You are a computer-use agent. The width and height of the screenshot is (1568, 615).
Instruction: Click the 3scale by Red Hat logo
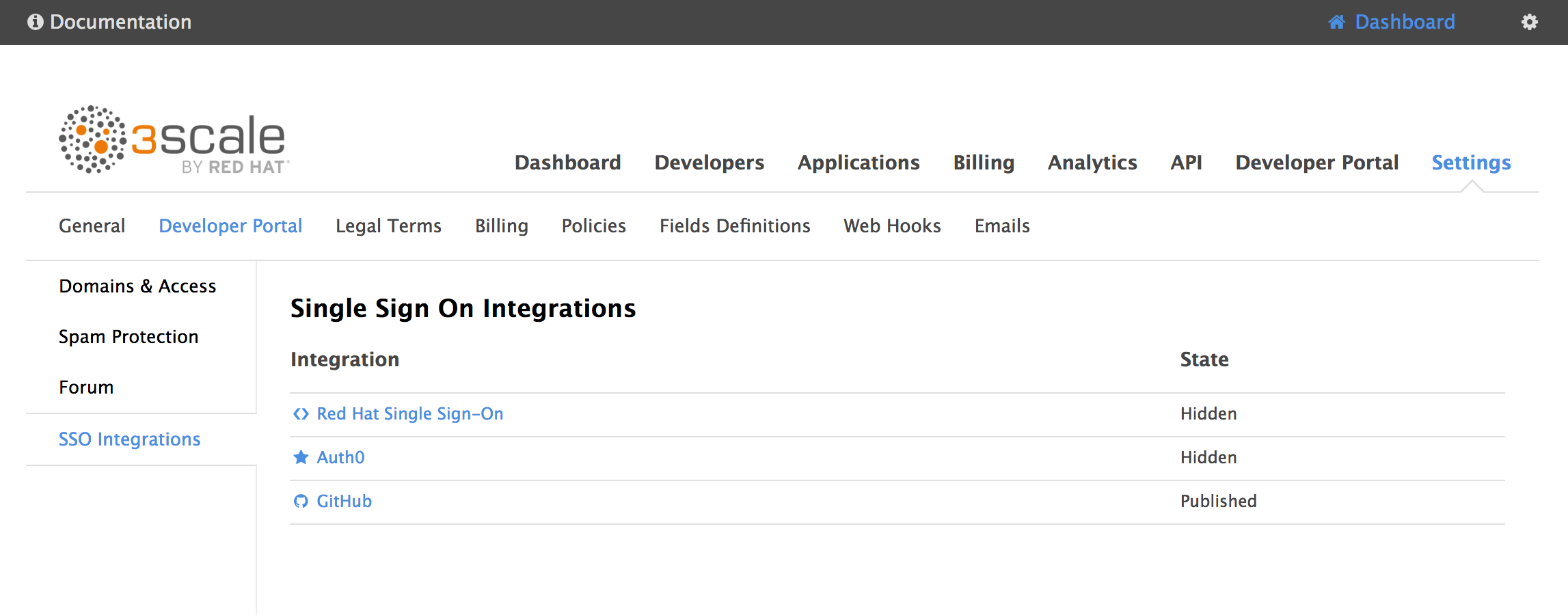coord(174,139)
